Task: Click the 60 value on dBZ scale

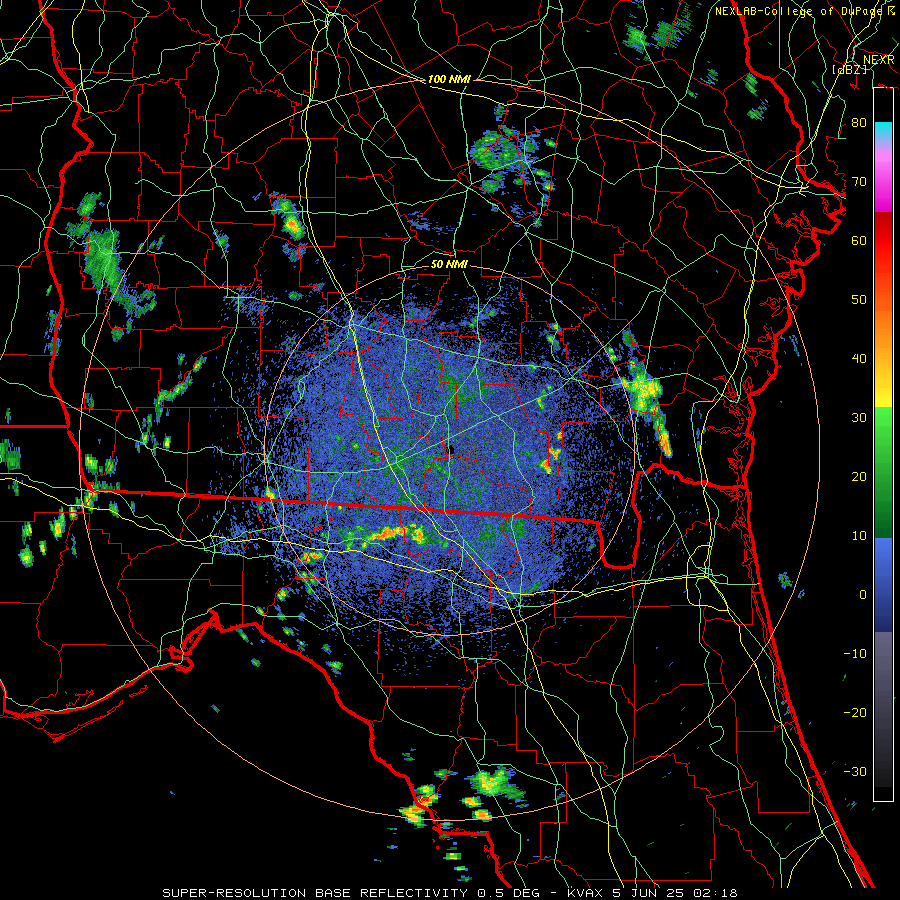Action: 859,240
